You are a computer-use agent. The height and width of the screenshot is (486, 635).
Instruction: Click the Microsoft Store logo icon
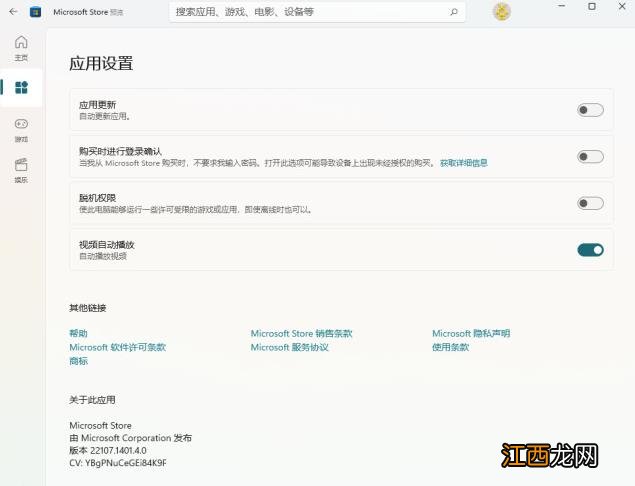tap(36, 12)
